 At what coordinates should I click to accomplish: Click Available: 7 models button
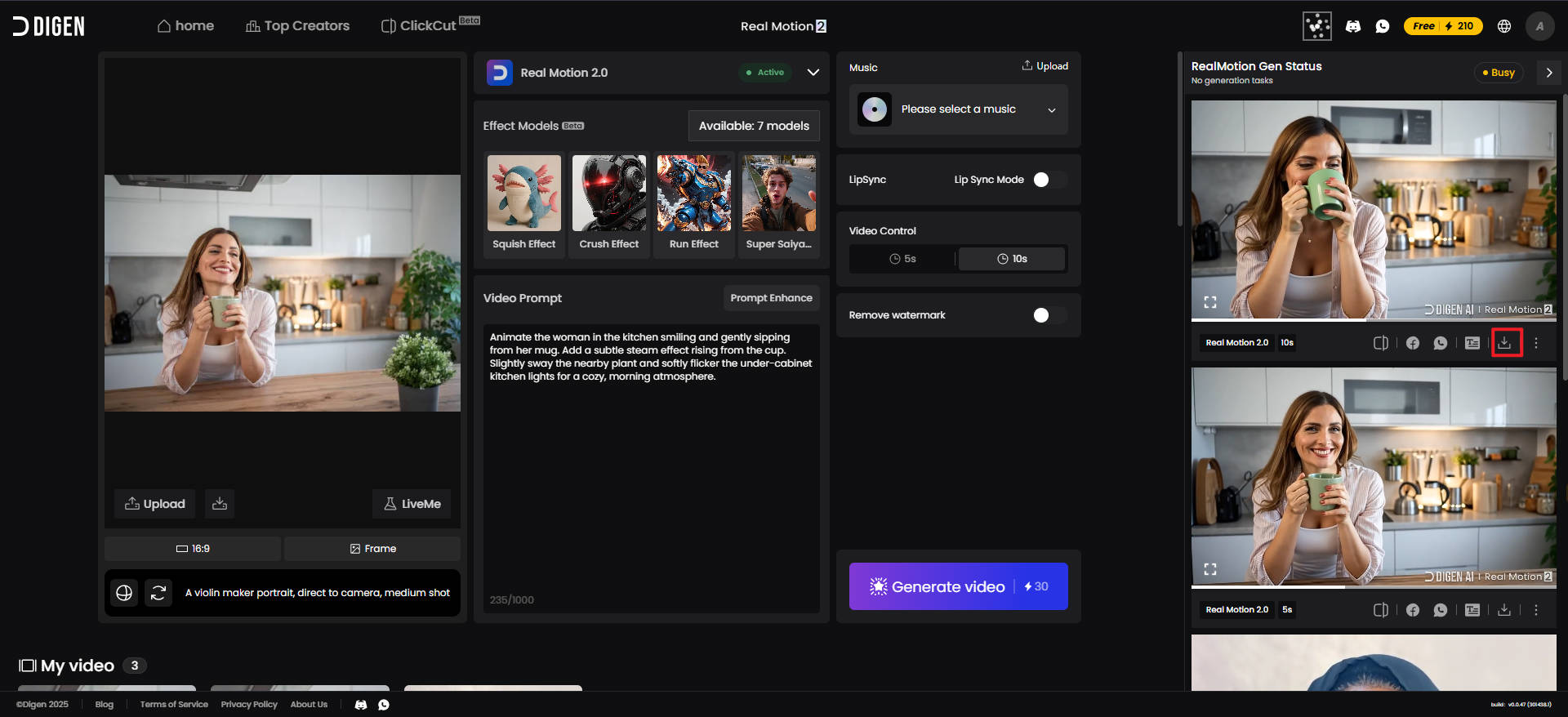pyautogui.click(x=754, y=126)
